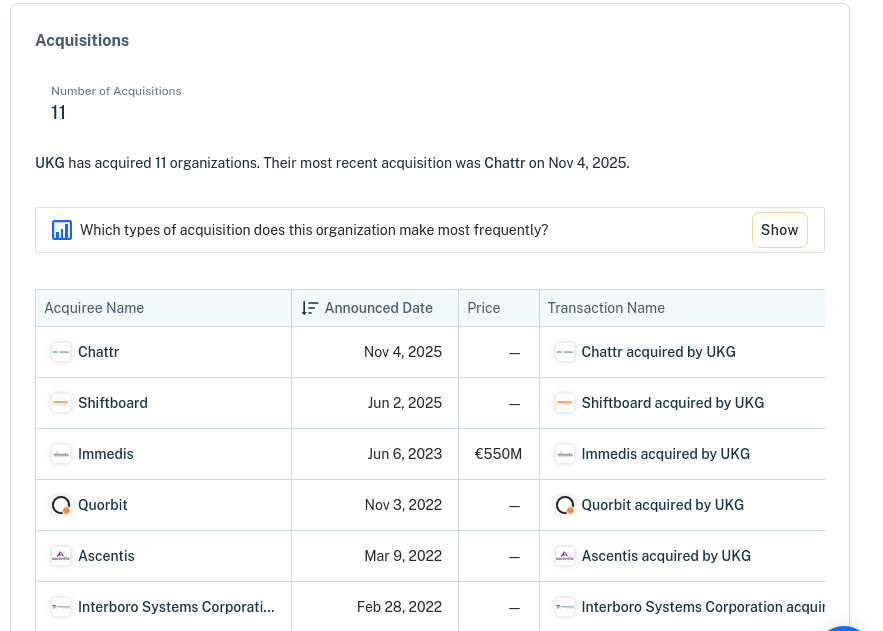Screen dimensions: 883x631
Task: Click the Immedis logo in Acquiree column
Action: click(61, 454)
